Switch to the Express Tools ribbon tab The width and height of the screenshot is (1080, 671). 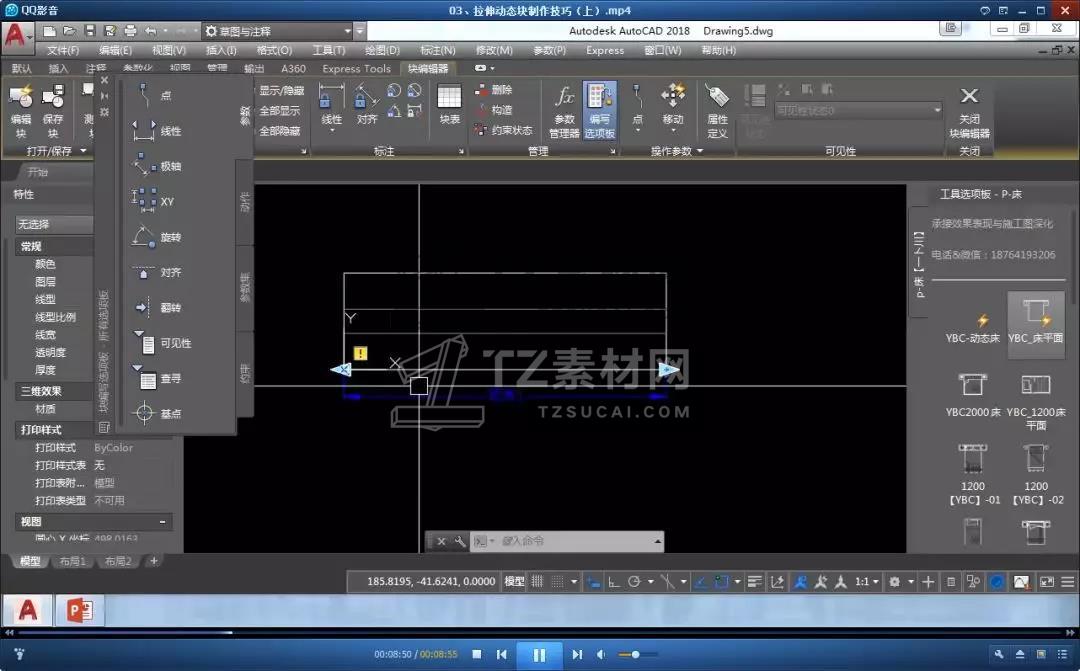[356, 69]
